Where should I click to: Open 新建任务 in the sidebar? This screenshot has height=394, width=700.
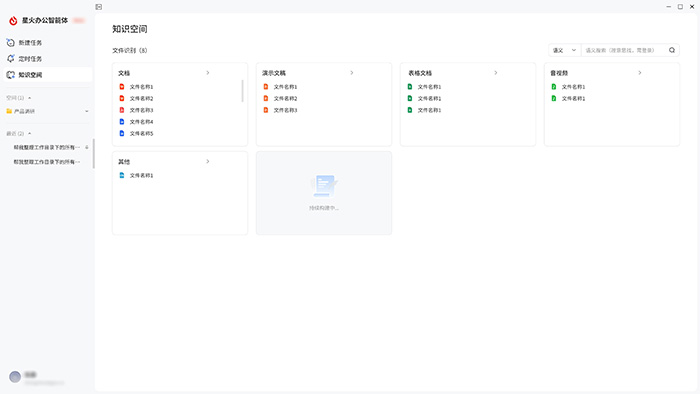(47, 43)
